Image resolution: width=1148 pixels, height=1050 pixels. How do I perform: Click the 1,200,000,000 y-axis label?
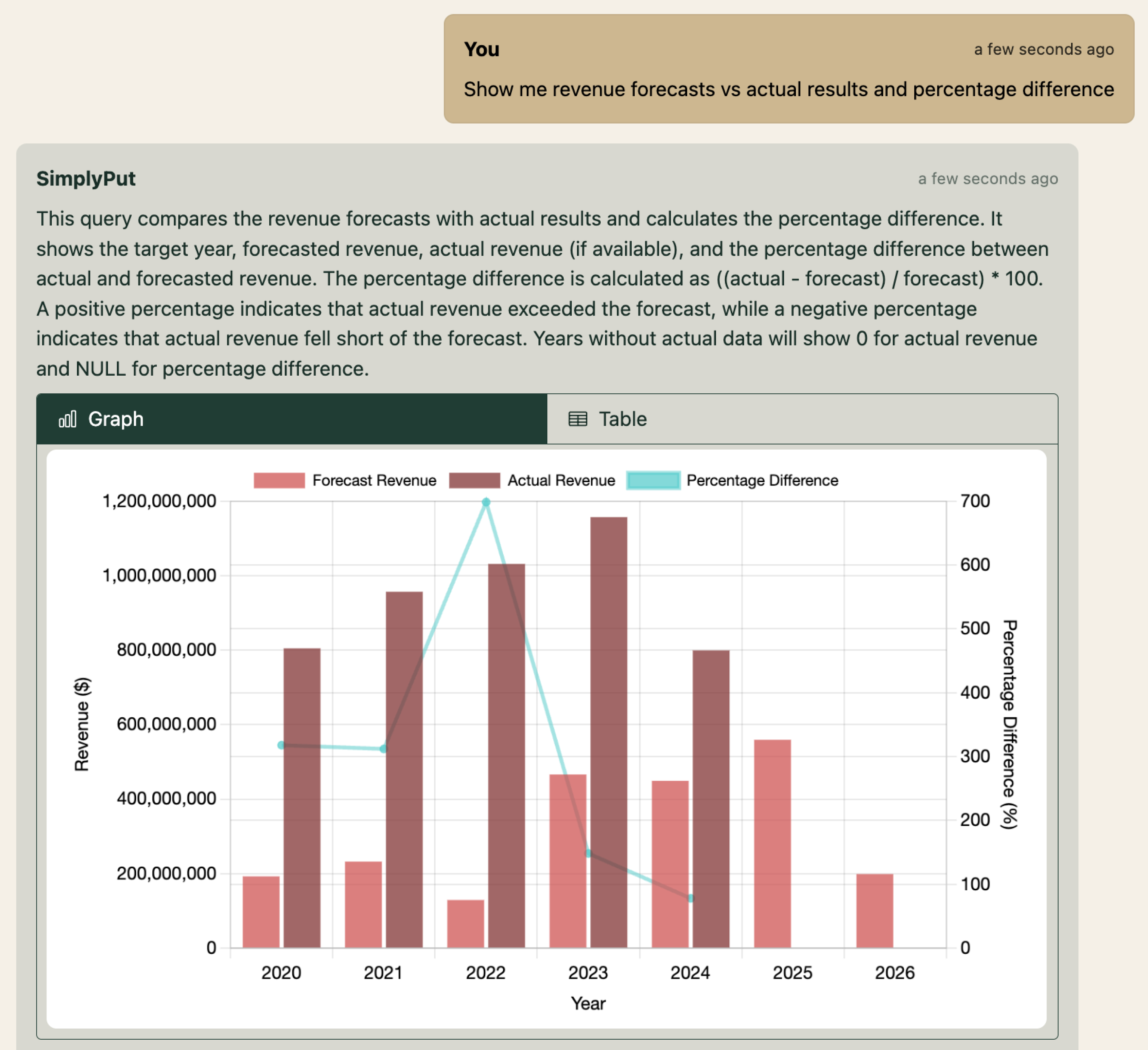(x=159, y=501)
